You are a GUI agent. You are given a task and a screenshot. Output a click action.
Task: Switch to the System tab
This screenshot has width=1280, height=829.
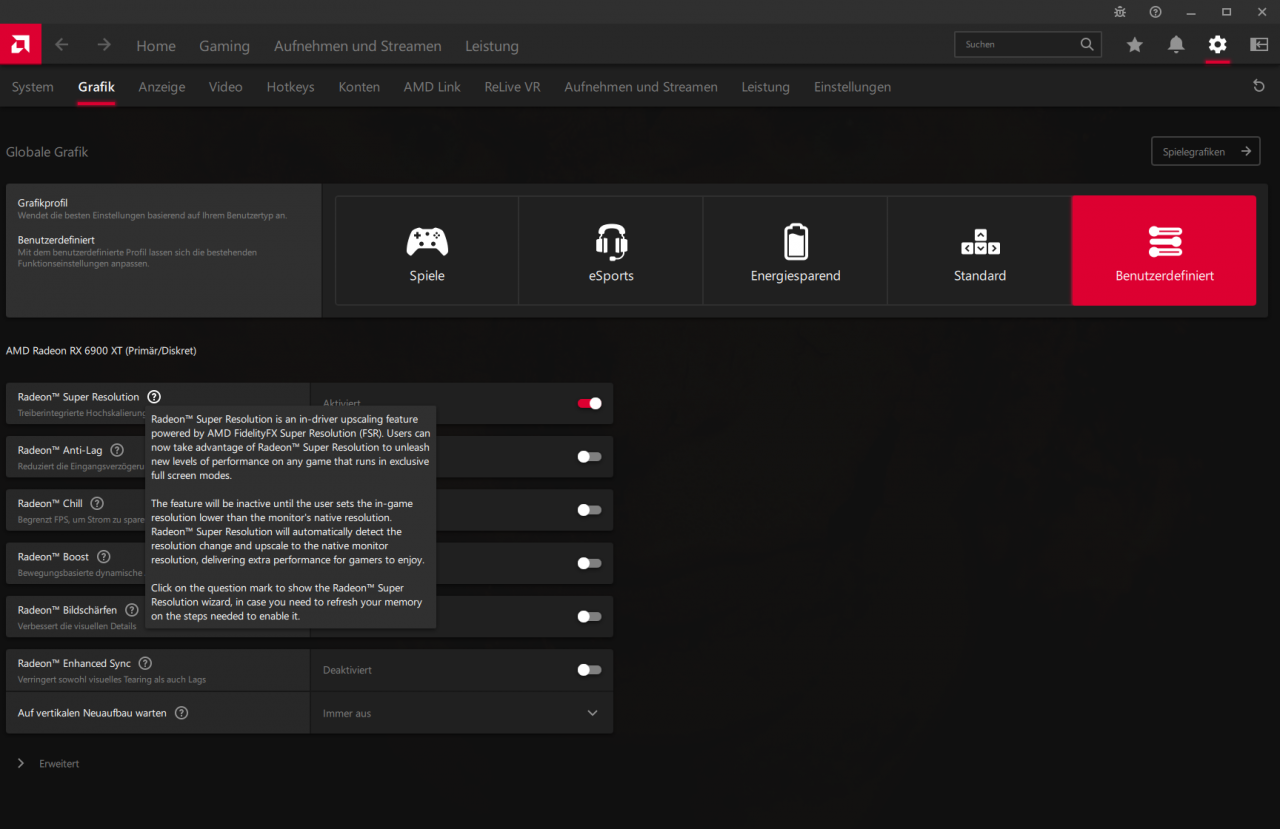coord(33,87)
